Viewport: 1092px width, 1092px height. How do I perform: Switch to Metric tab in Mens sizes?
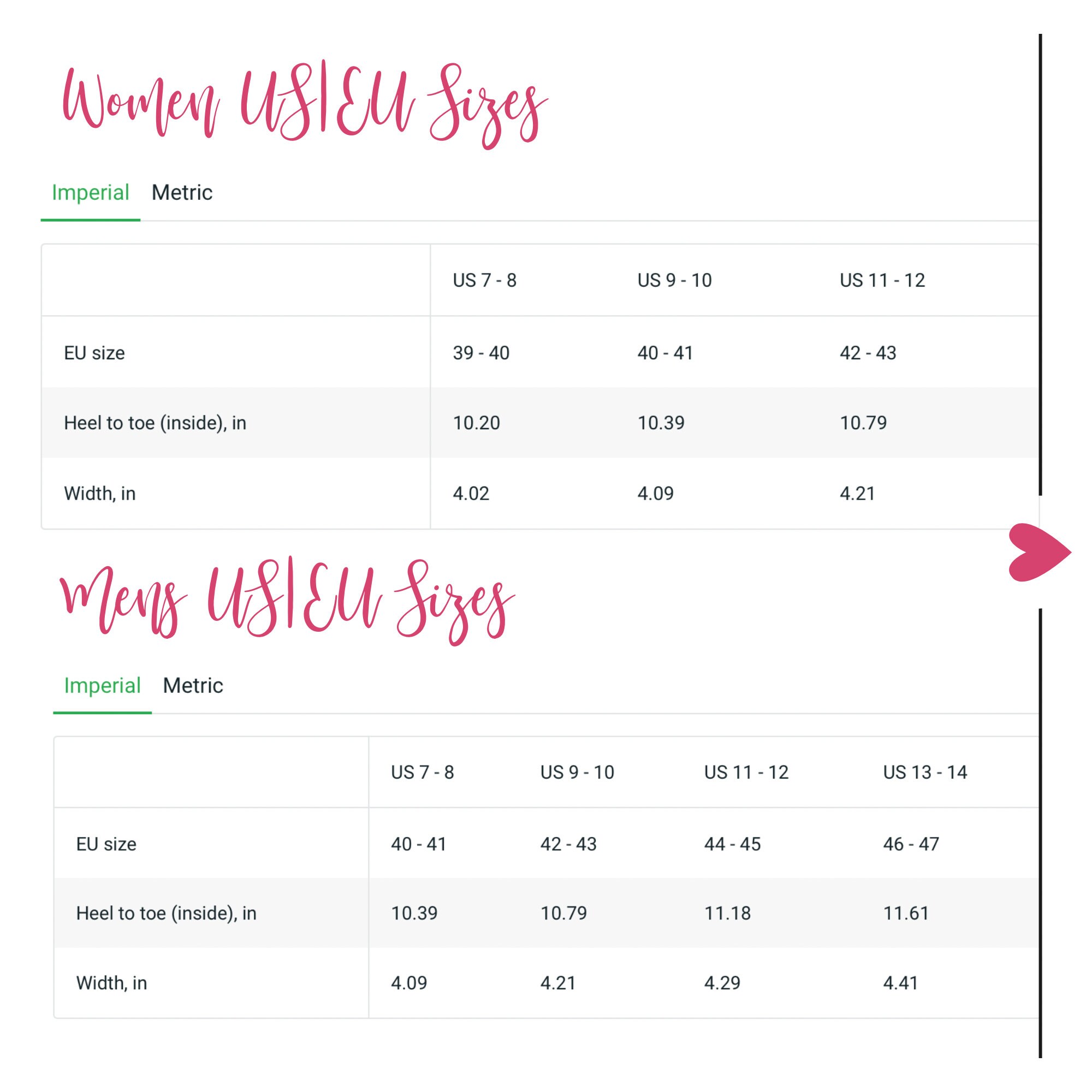193,686
